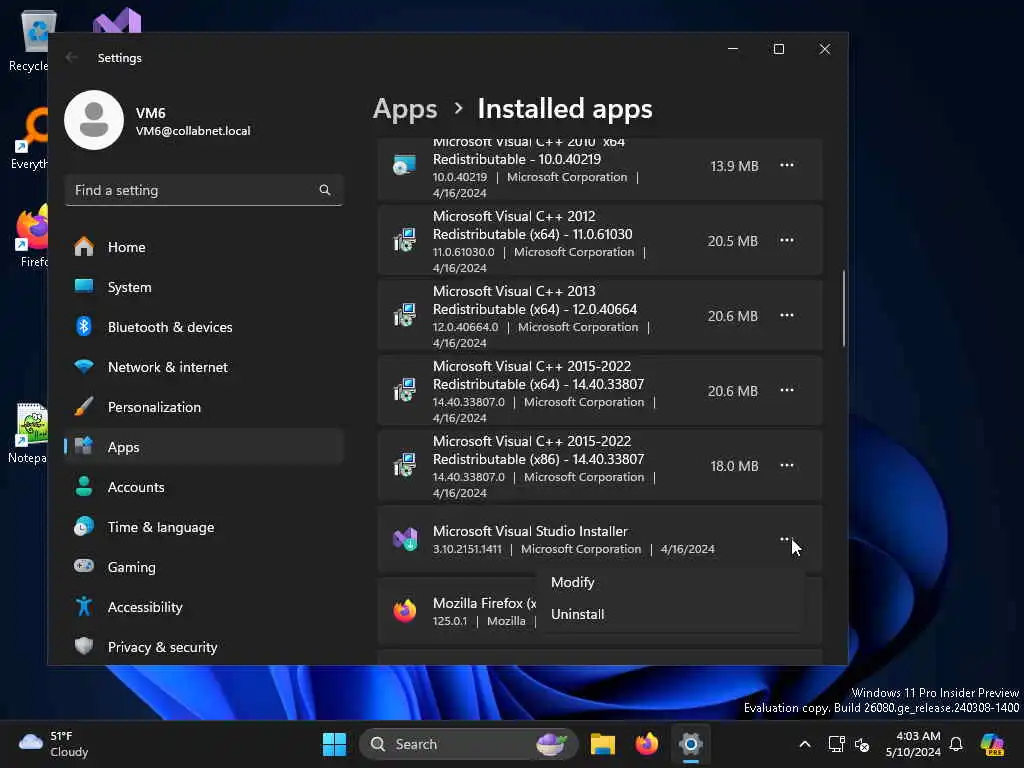Go to Gaming settings

point(204,567)
